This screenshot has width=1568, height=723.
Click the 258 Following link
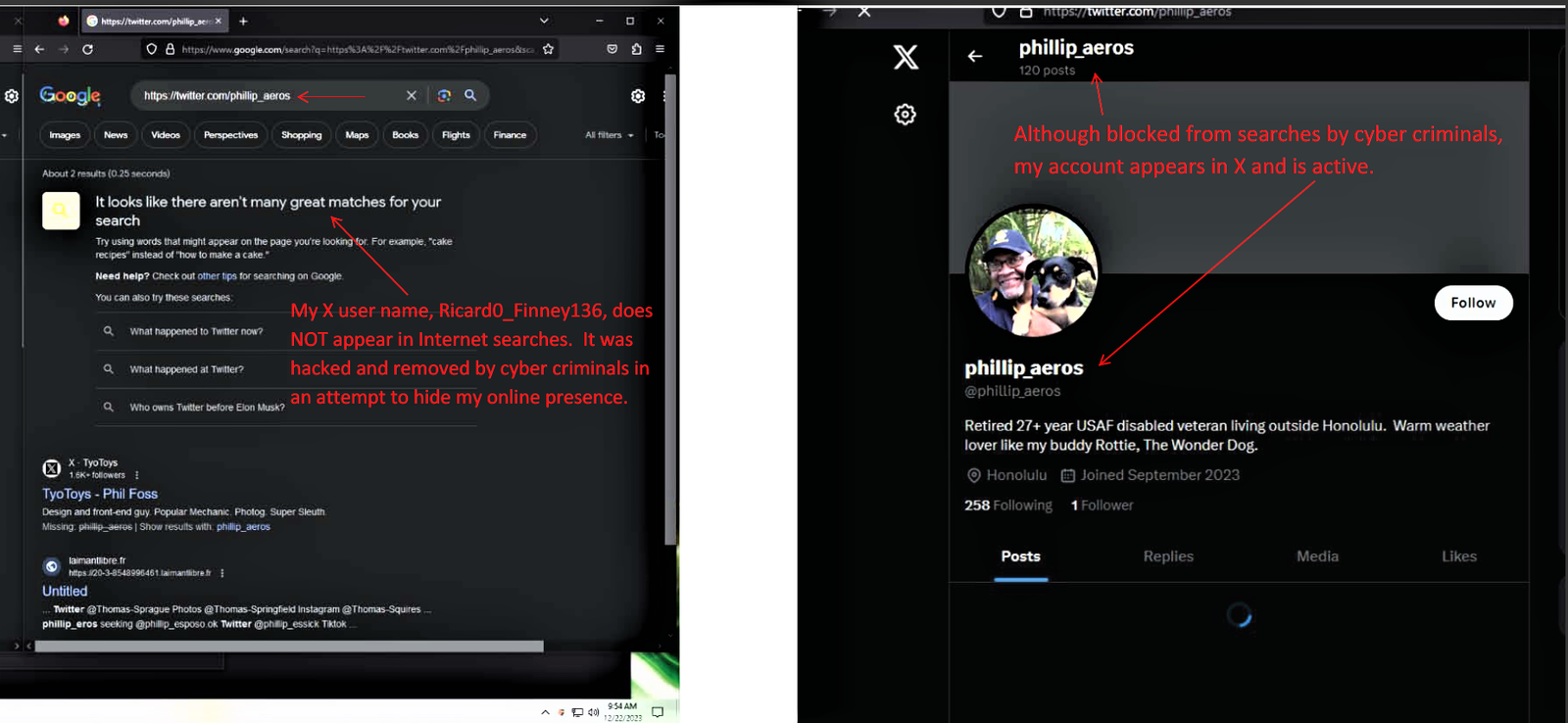point(1007,506)
